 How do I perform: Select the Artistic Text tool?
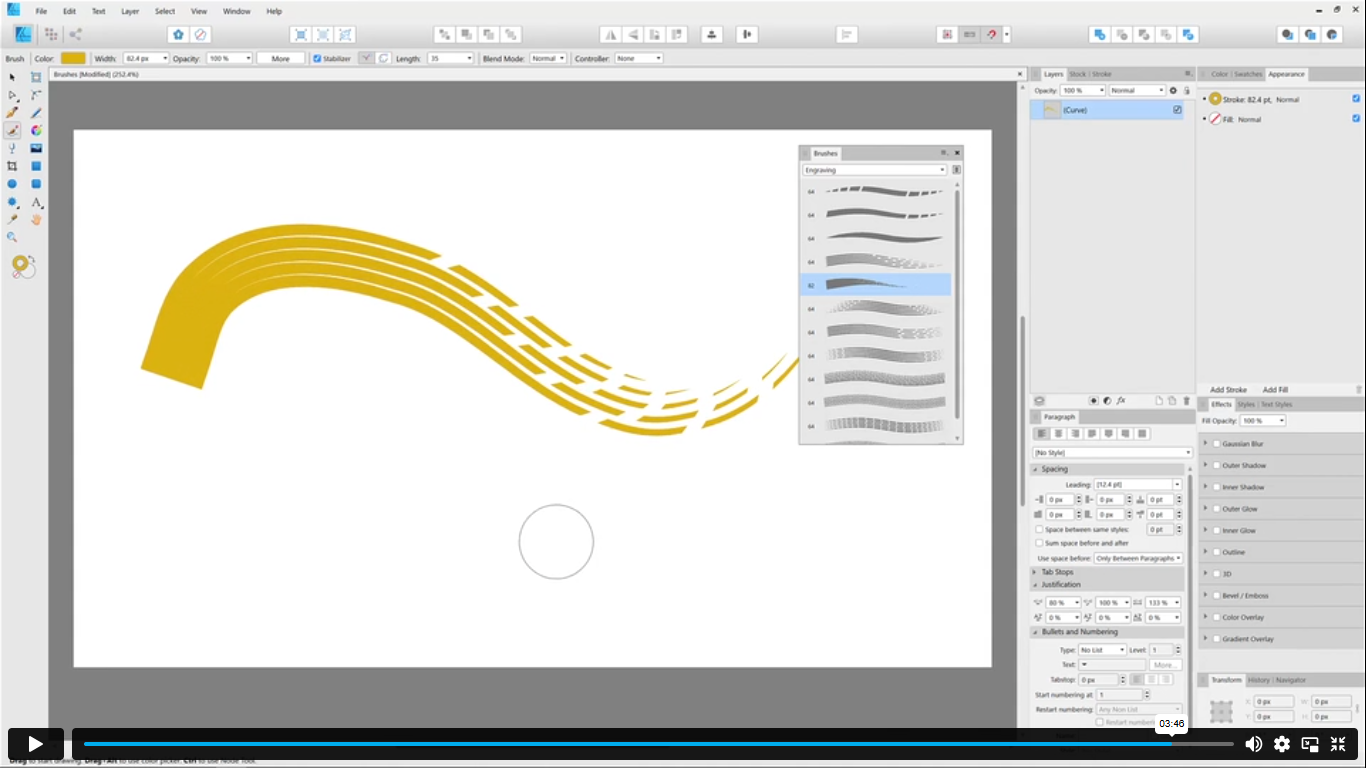click(x=36, y=202)
